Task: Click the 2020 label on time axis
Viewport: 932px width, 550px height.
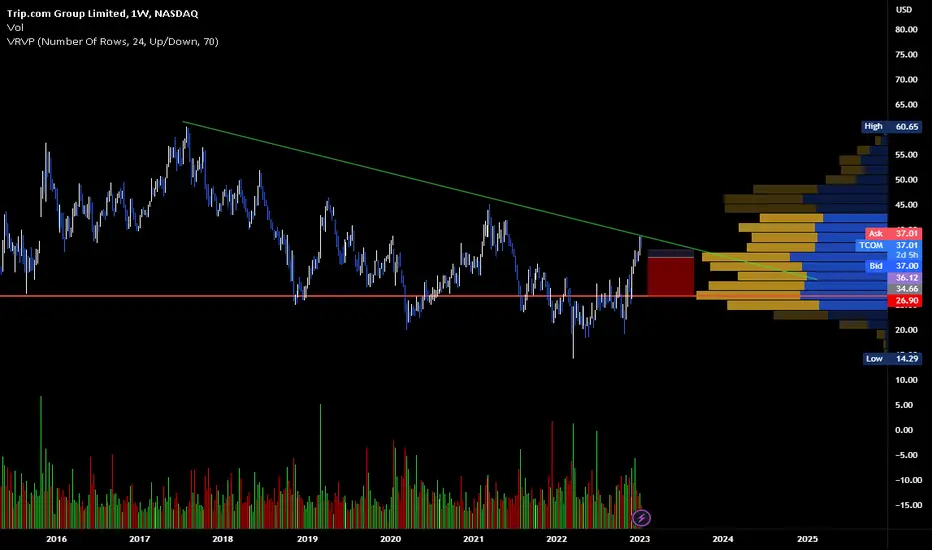Action: (x=391, y=539)
